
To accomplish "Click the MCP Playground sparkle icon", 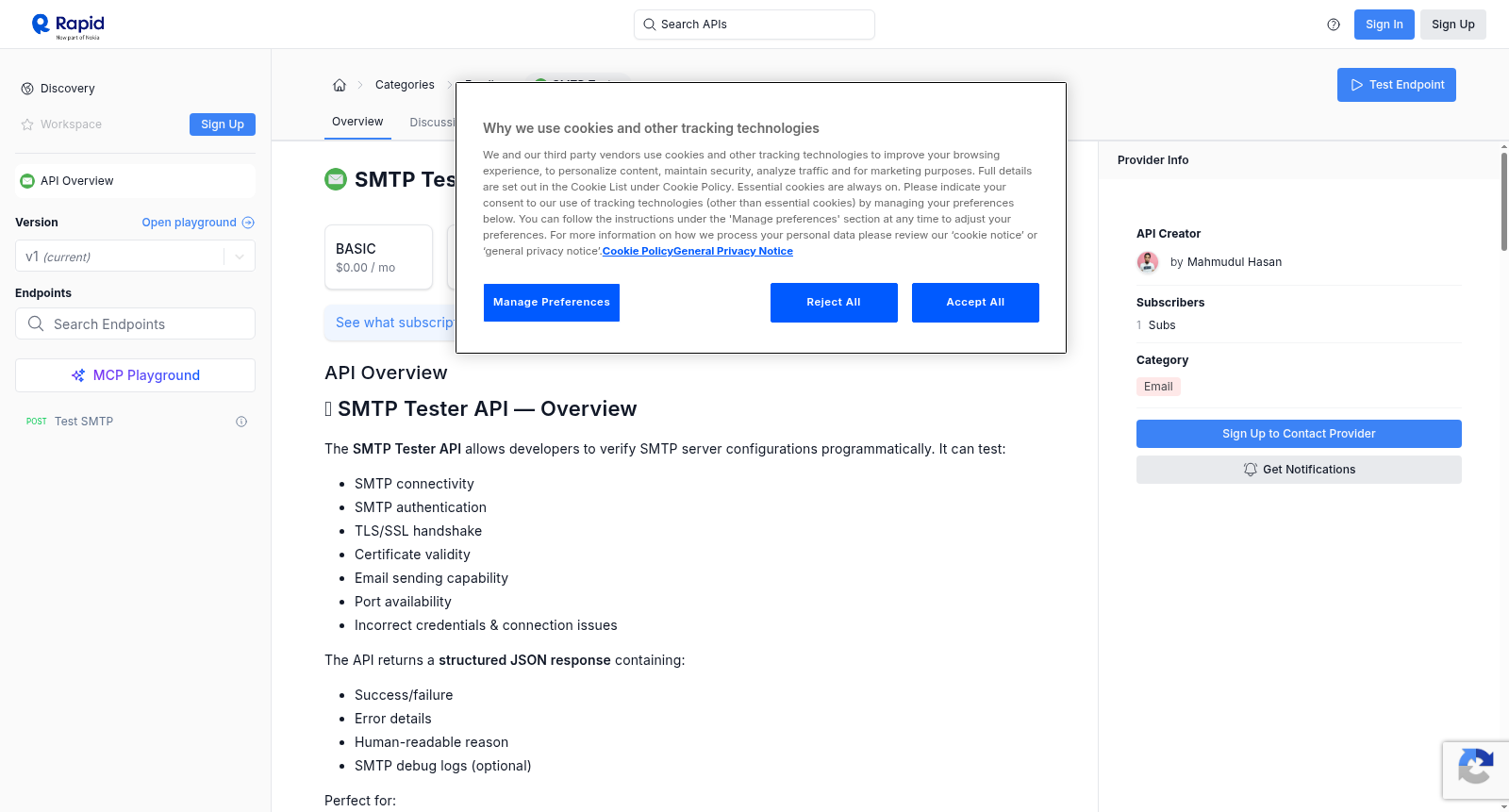I will click(x=78, y=375).
